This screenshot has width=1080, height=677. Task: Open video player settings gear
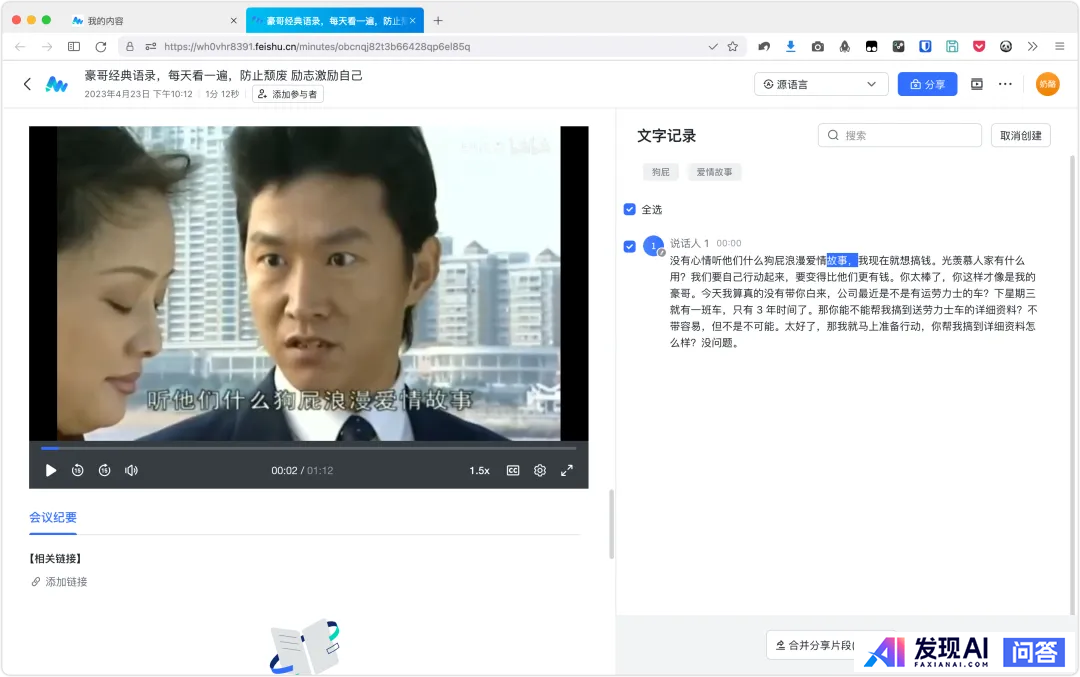pyautogui.click(x=540, y=470)
